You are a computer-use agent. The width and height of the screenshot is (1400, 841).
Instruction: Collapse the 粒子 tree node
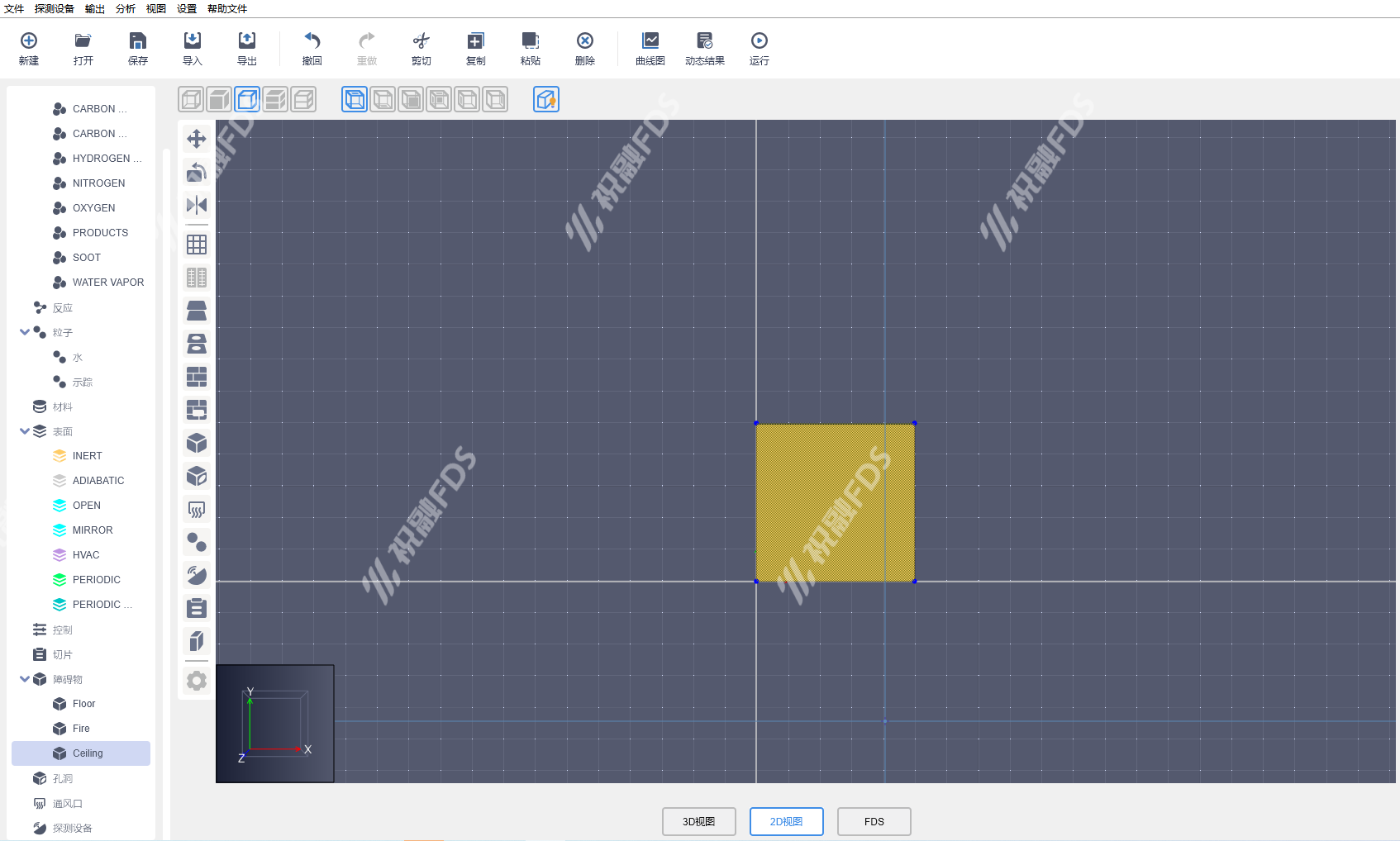point(25,332)
